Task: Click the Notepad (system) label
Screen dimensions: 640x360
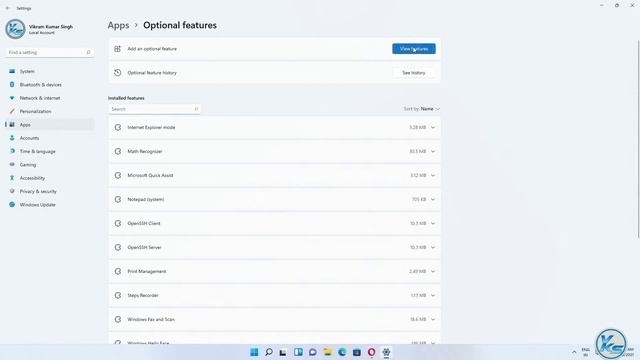Action: [146, 200]
